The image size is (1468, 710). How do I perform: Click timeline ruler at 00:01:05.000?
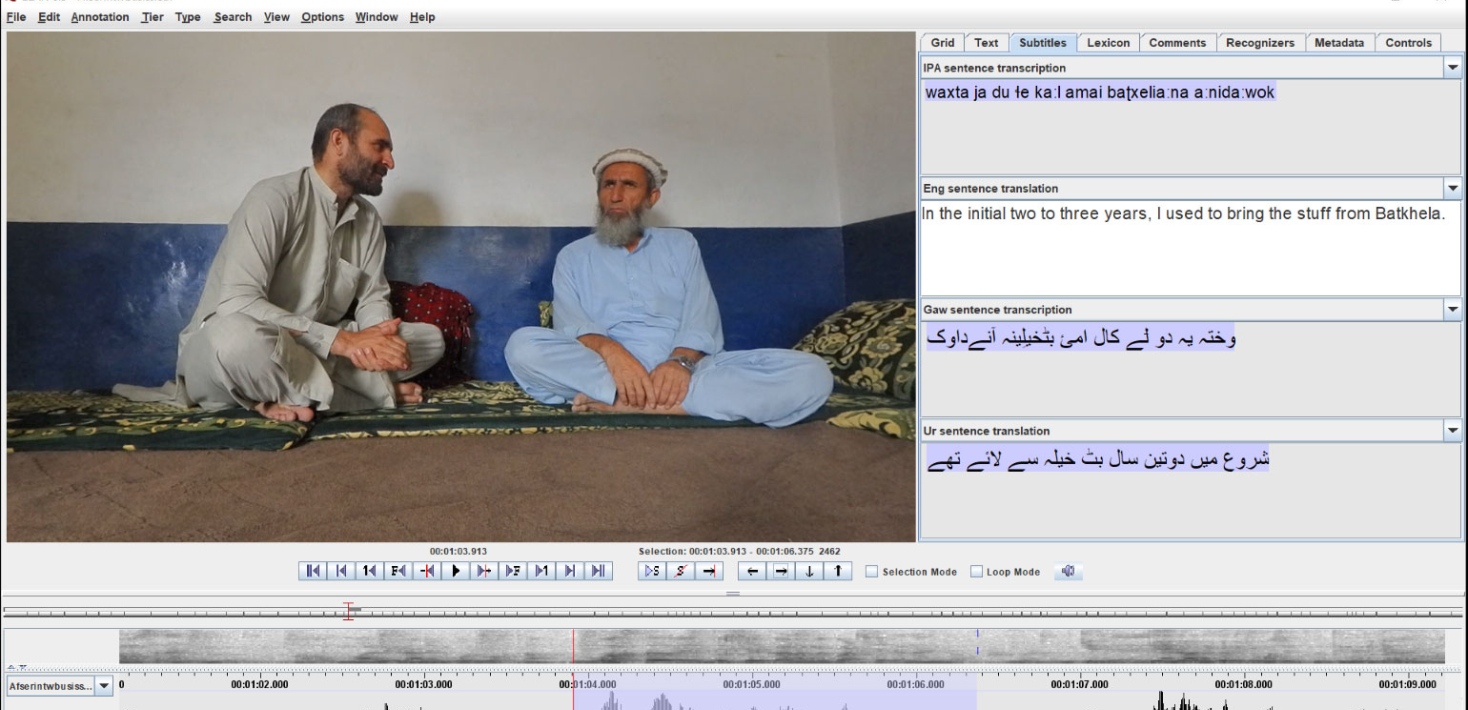coord(750,685)
